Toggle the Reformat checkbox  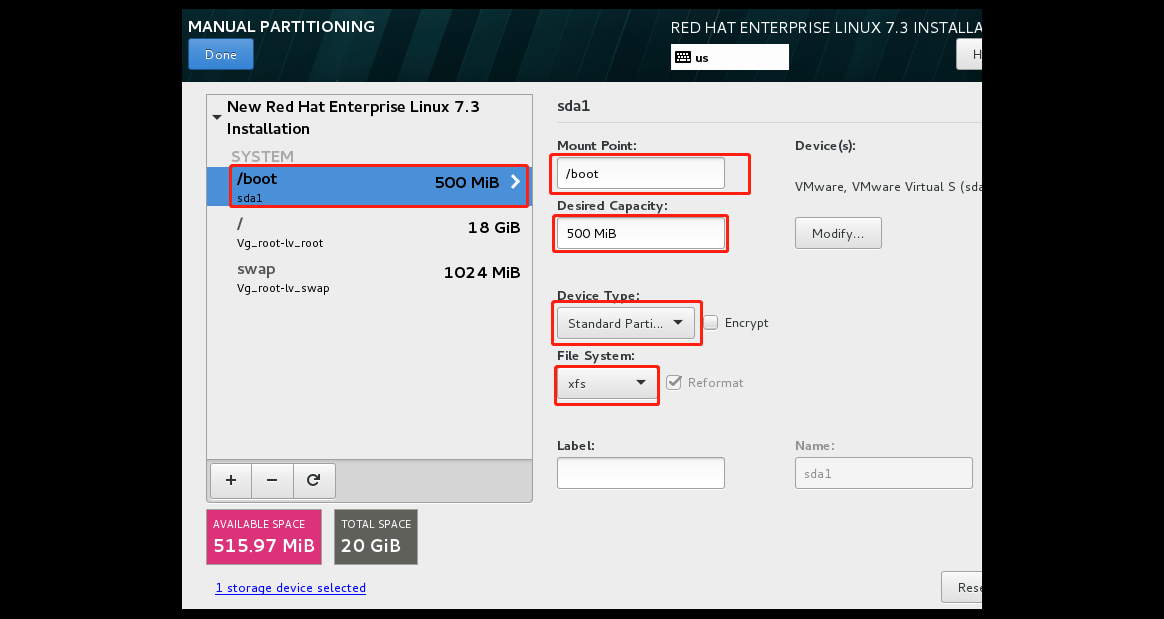coord(673,382)
